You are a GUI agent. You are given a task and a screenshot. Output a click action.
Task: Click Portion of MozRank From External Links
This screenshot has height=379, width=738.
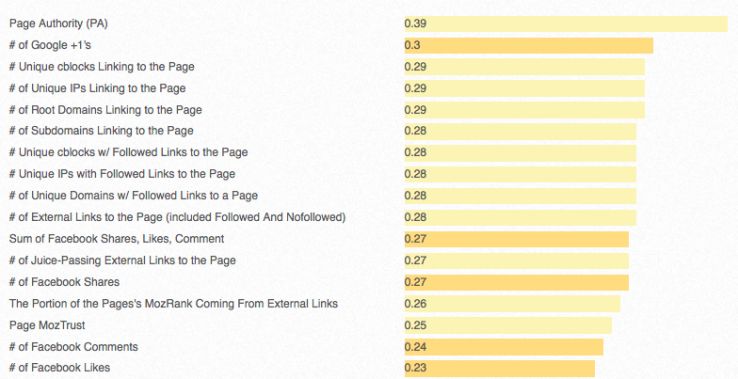(x=173, y=304)
